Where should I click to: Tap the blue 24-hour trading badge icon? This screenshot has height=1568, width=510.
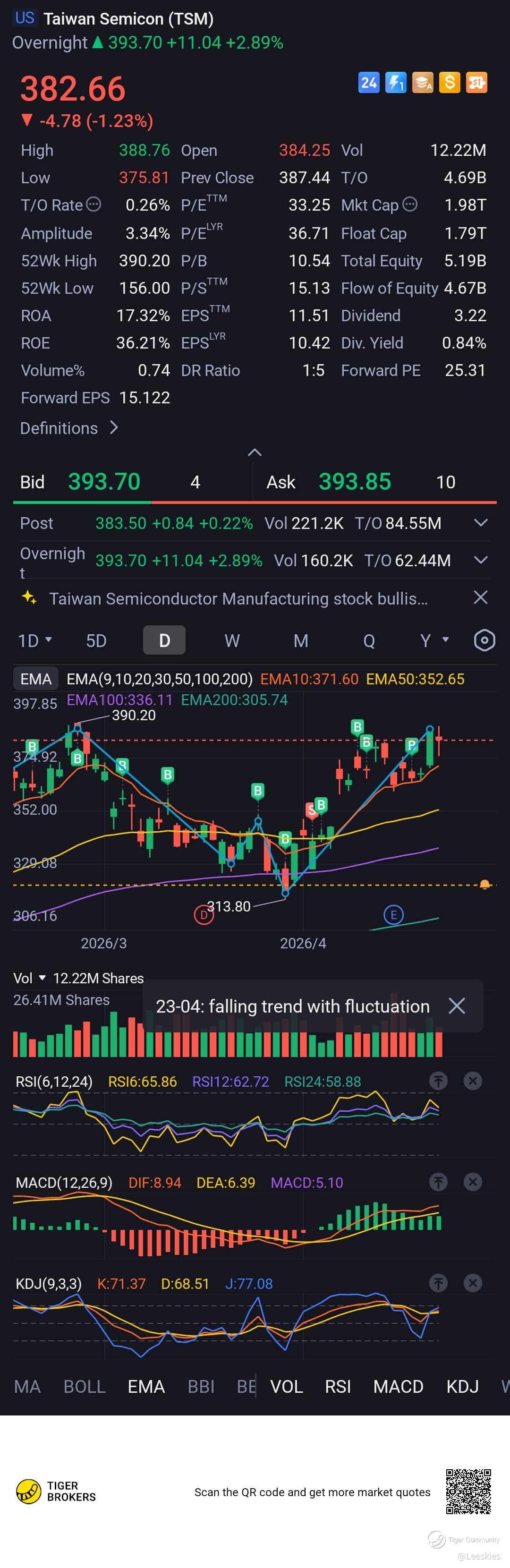369,82
